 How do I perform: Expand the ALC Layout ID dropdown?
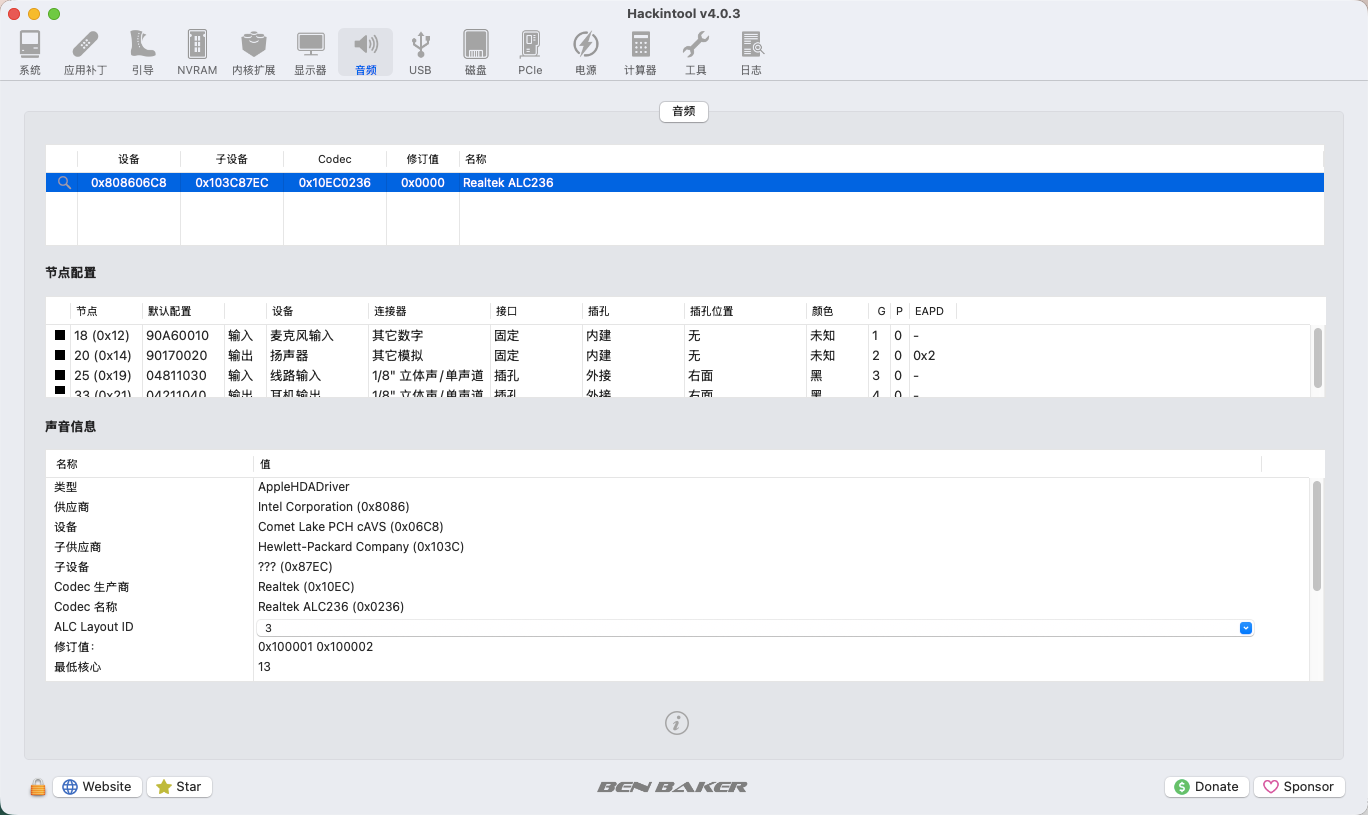click(1246, 628)
